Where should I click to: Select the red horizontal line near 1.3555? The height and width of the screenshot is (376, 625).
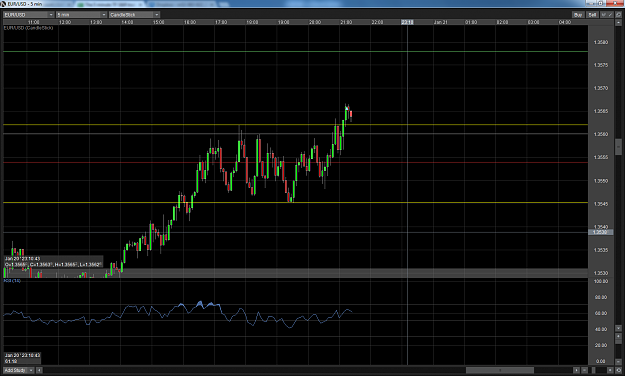point(295,163)
